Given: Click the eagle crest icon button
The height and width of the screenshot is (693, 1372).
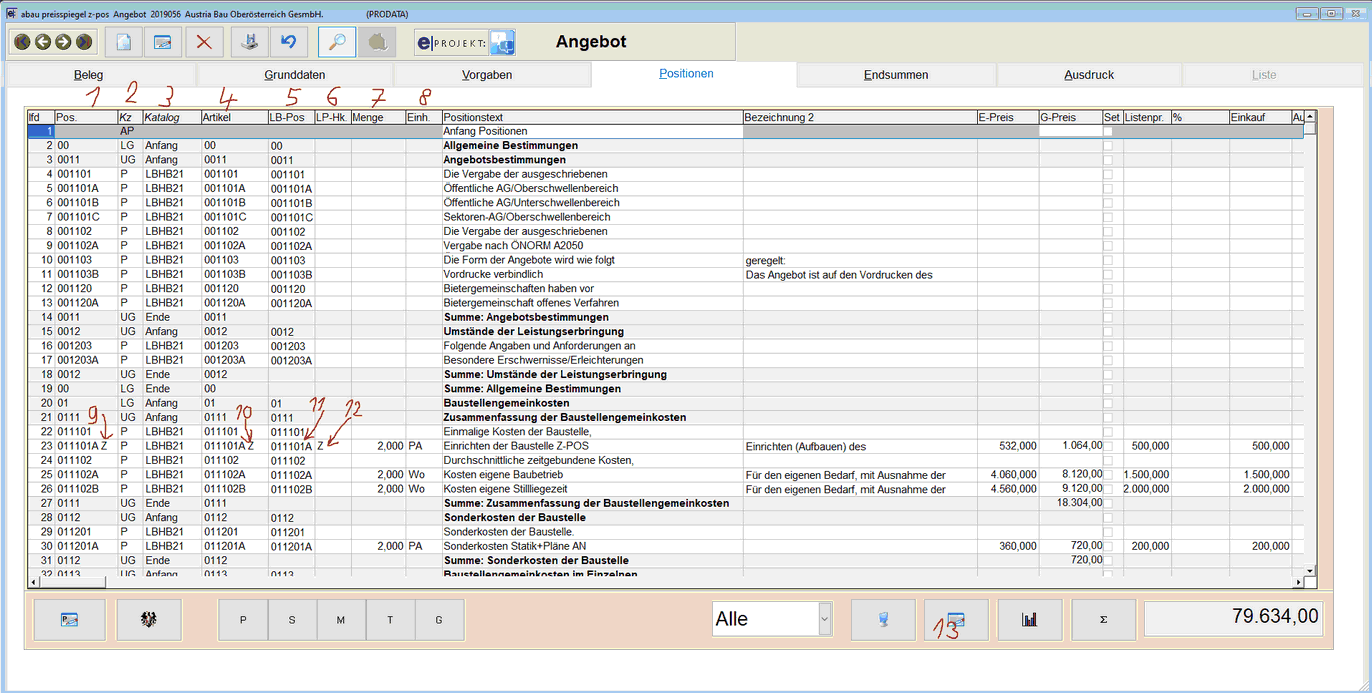Looking at the screenshot, I should (149, 620).
